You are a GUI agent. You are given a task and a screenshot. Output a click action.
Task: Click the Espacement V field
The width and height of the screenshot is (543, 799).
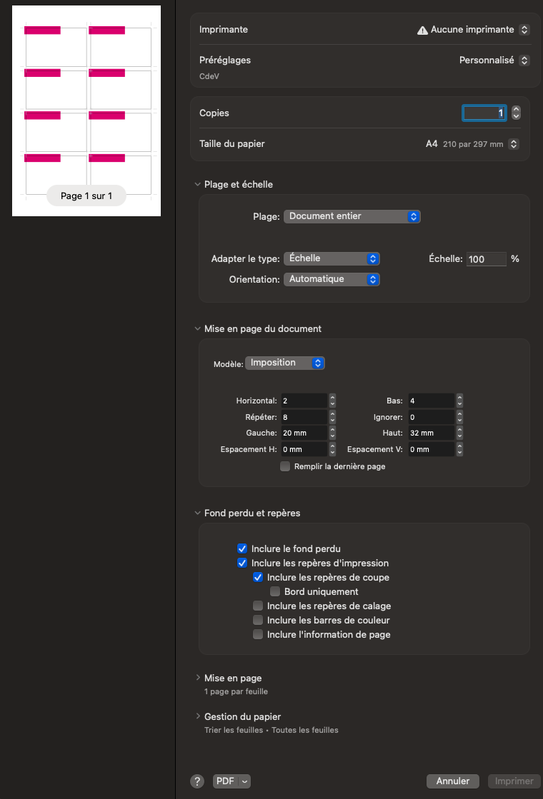[x=431, y=449]
